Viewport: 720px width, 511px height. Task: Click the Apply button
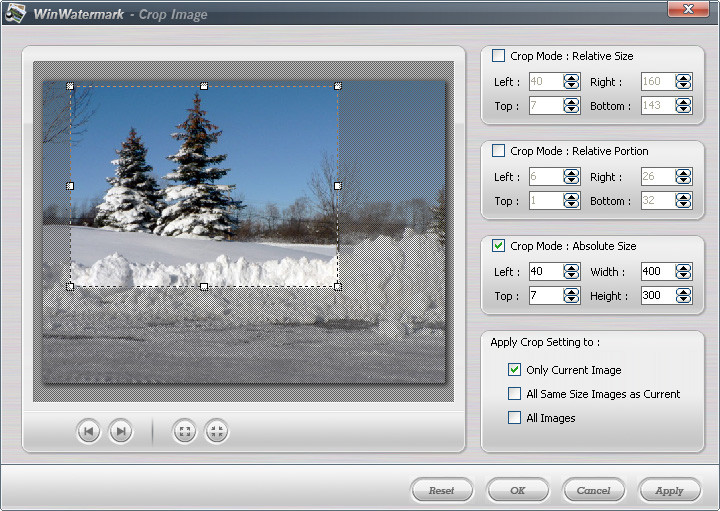669,491
